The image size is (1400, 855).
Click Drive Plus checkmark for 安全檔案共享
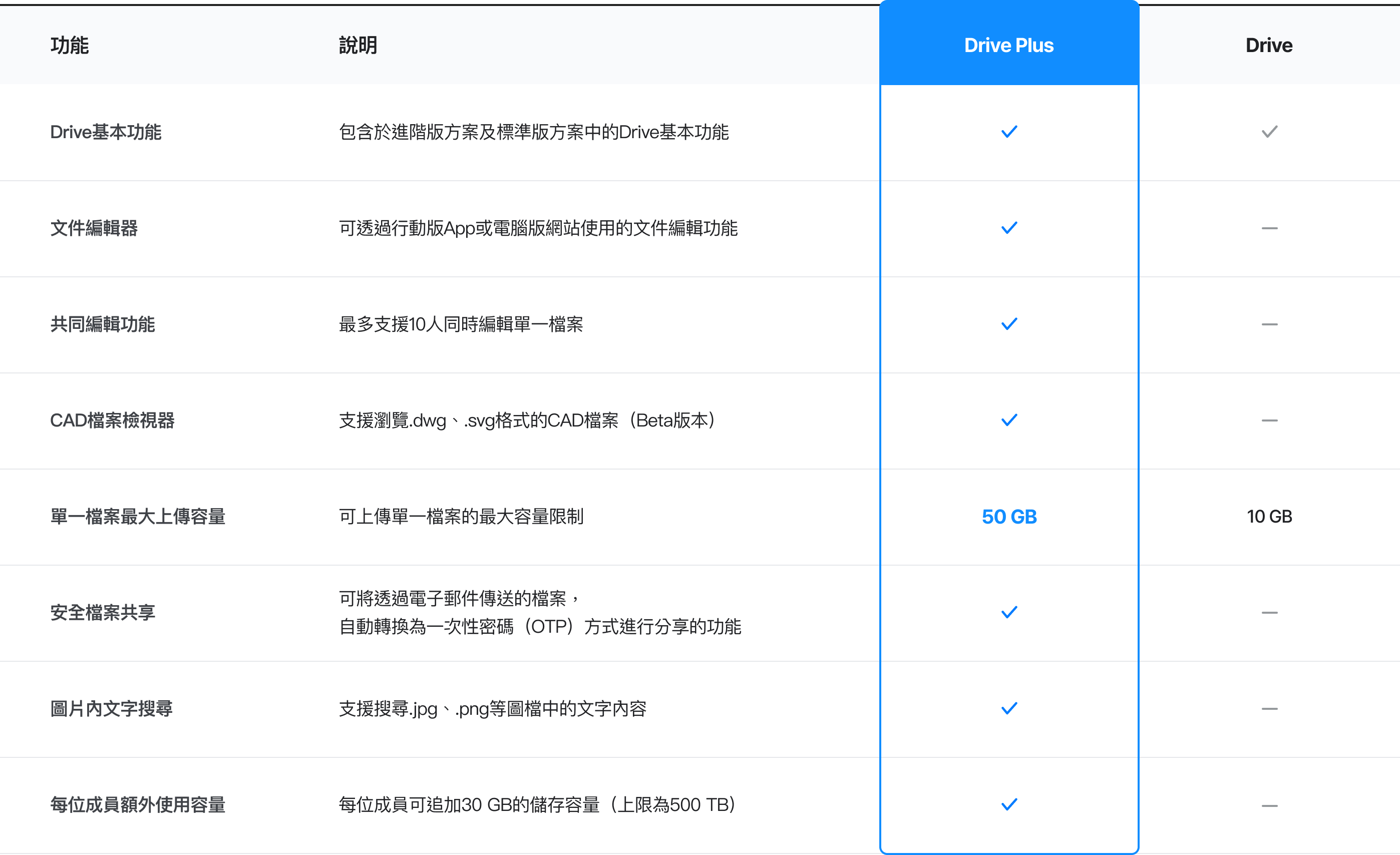pos(1008,612)
